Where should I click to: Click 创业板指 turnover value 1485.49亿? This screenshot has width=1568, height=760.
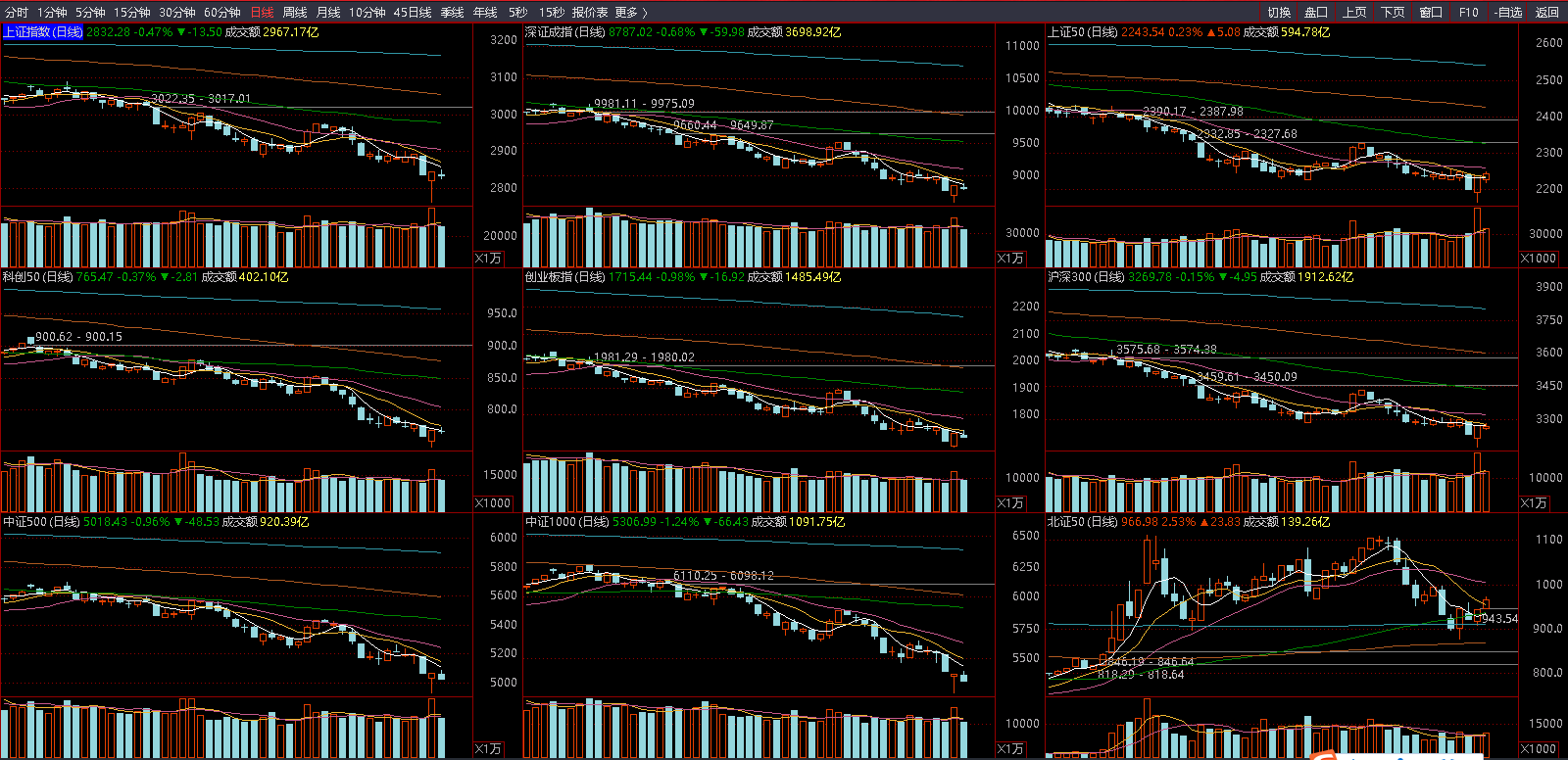pyautogui.click(x=812, y=277)
